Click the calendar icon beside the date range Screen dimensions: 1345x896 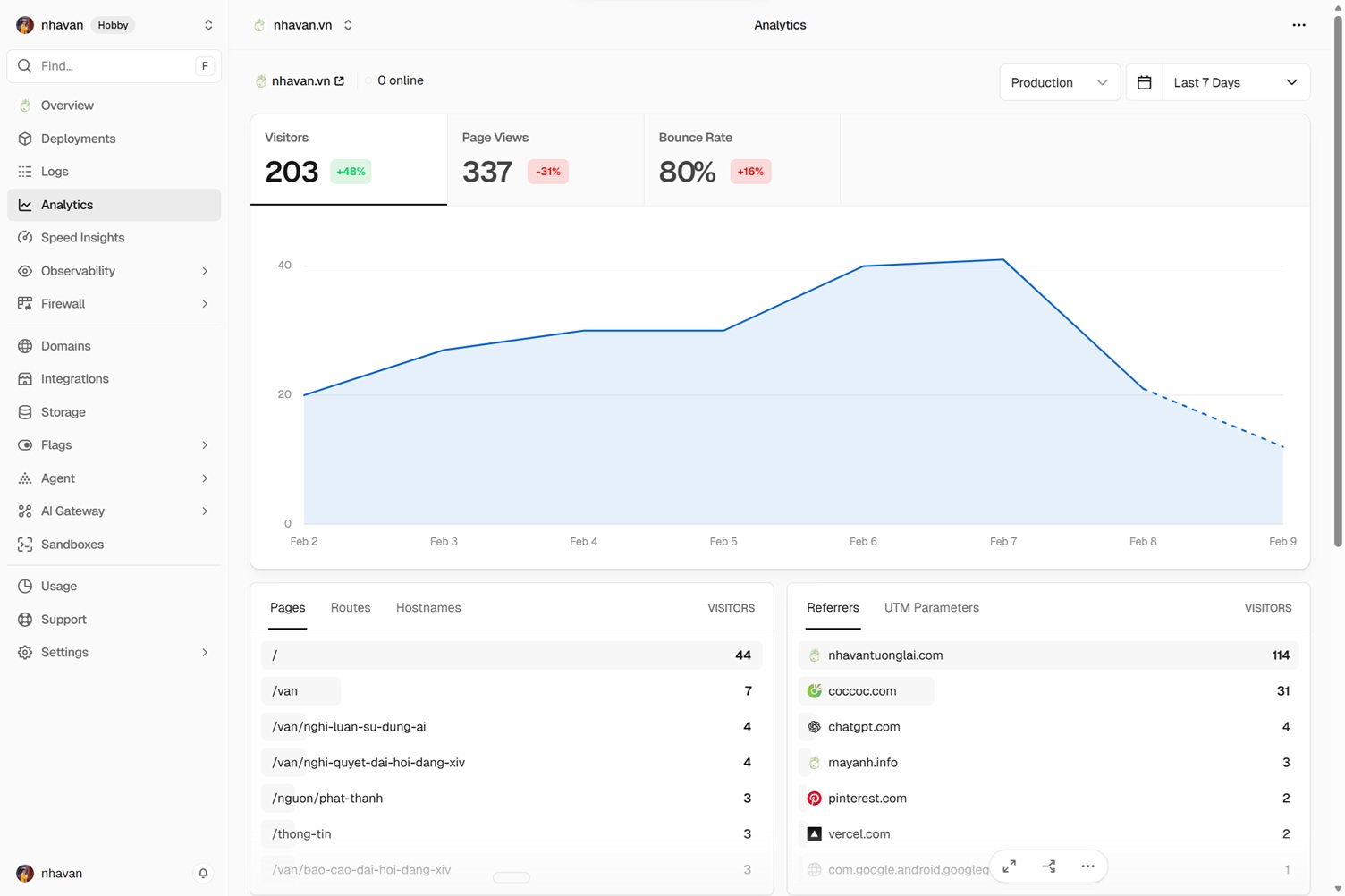[x=1144, y=81]
